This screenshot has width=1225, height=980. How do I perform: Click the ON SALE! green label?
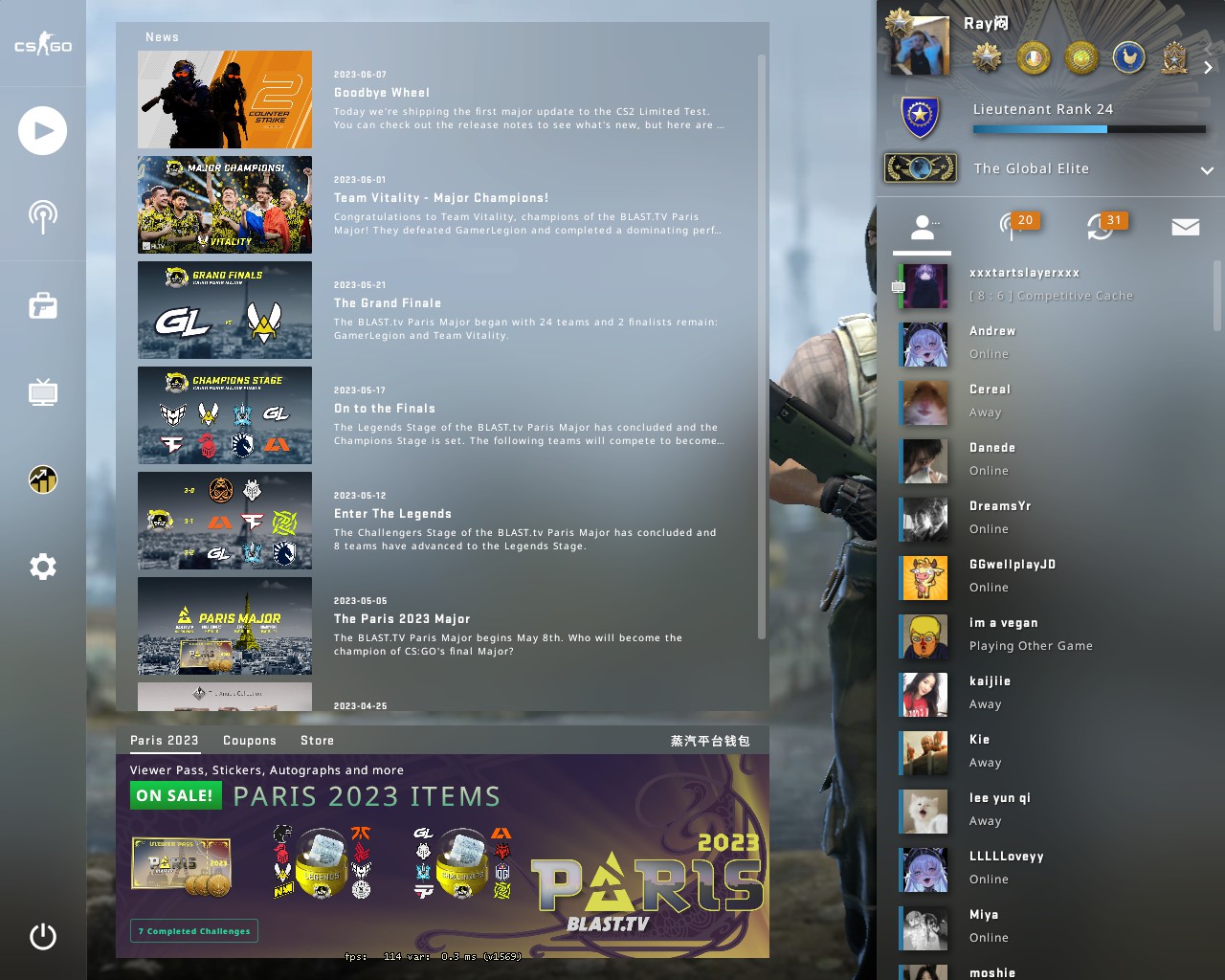pyautogui.click(x=175, y=795)
